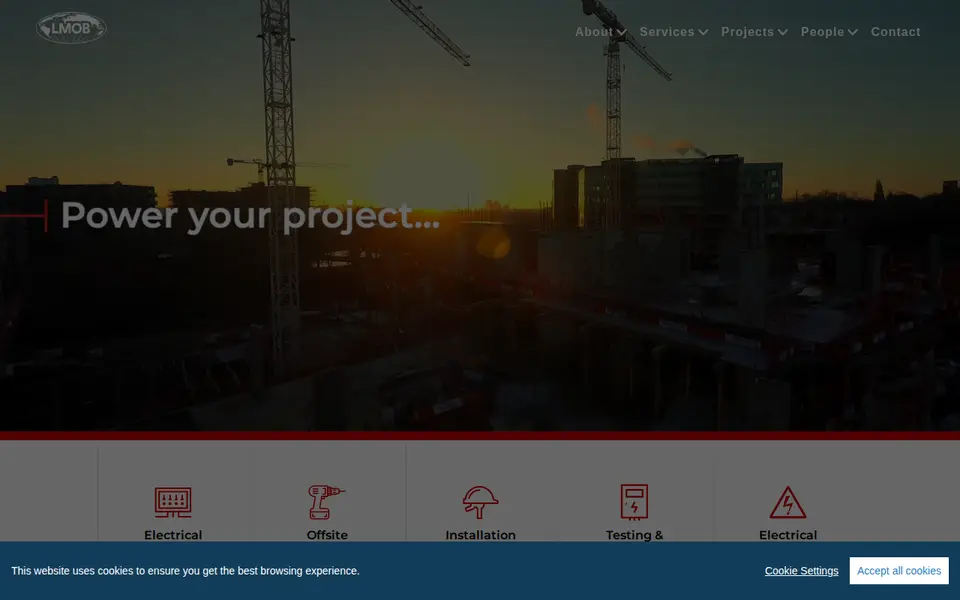Click 'Power your project...' heading
960x600 pixels.
(250, 216)
